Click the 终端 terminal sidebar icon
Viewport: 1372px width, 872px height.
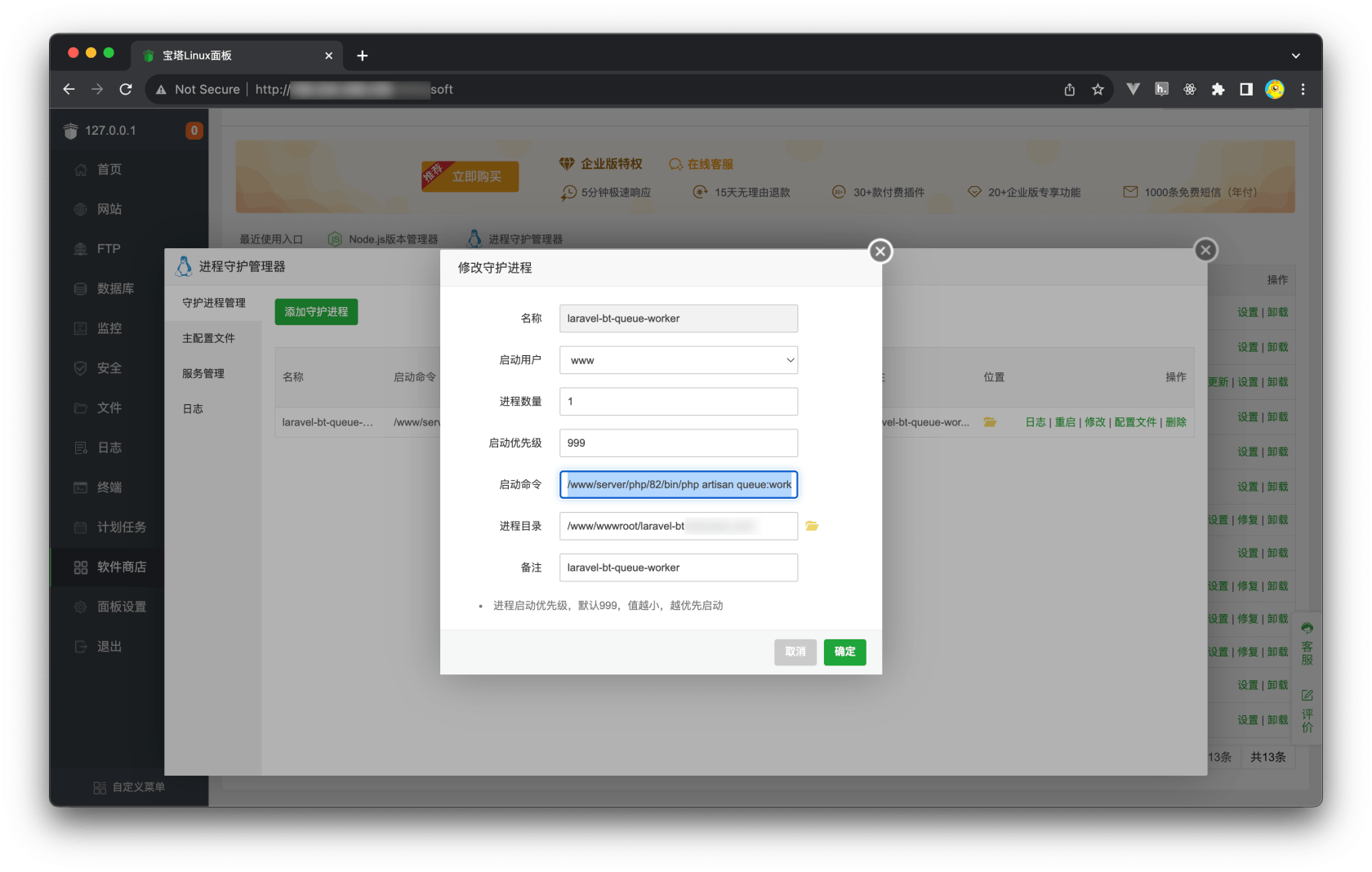coord(80,487)
